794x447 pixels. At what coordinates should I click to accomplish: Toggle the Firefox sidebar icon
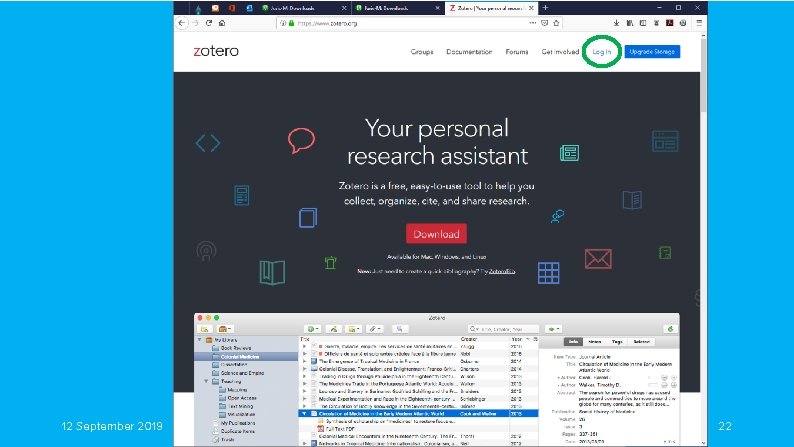[x=643, y=23]
